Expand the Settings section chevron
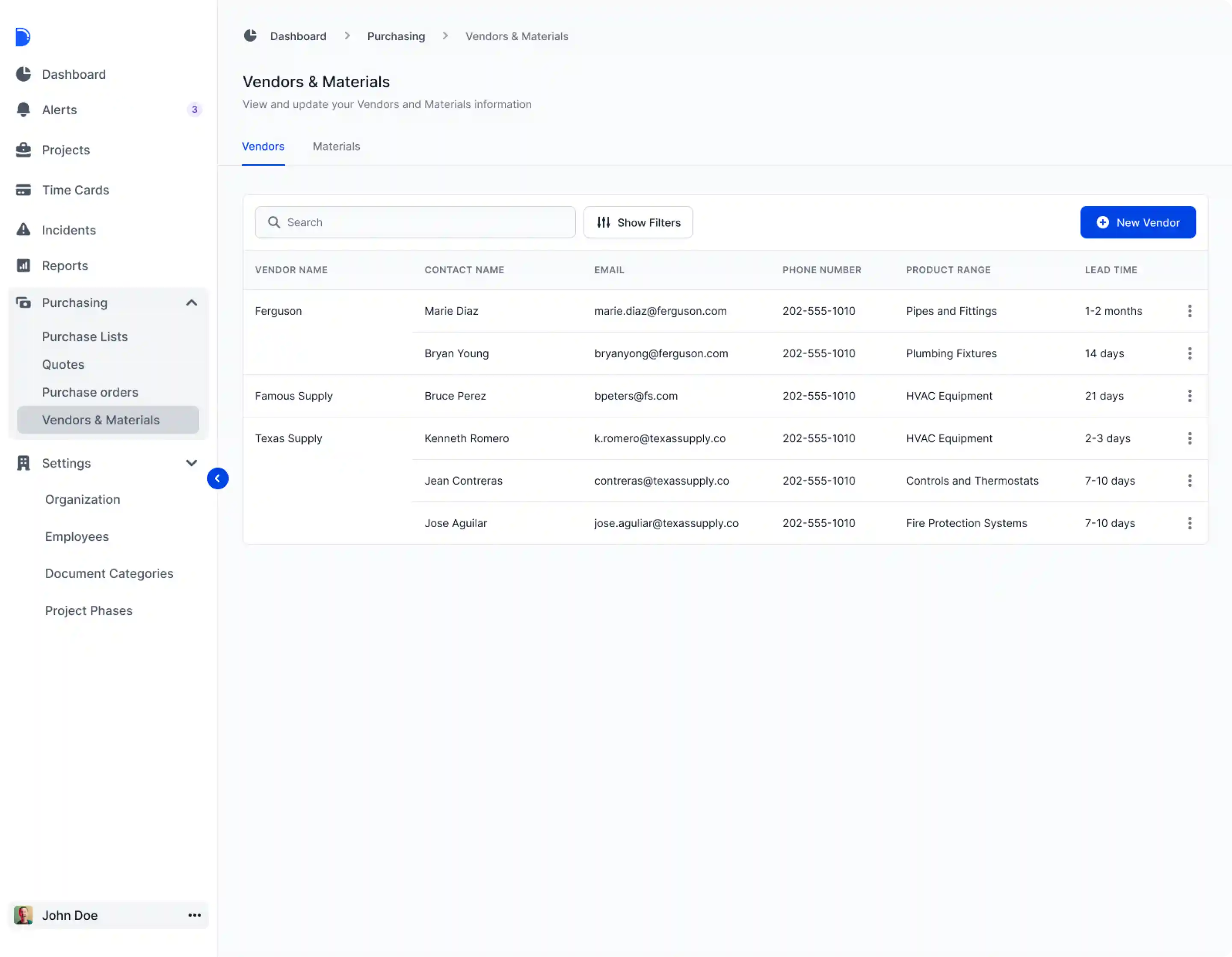Image resolution: width=1232 pixels, height=957 pixels. (191, 463)
